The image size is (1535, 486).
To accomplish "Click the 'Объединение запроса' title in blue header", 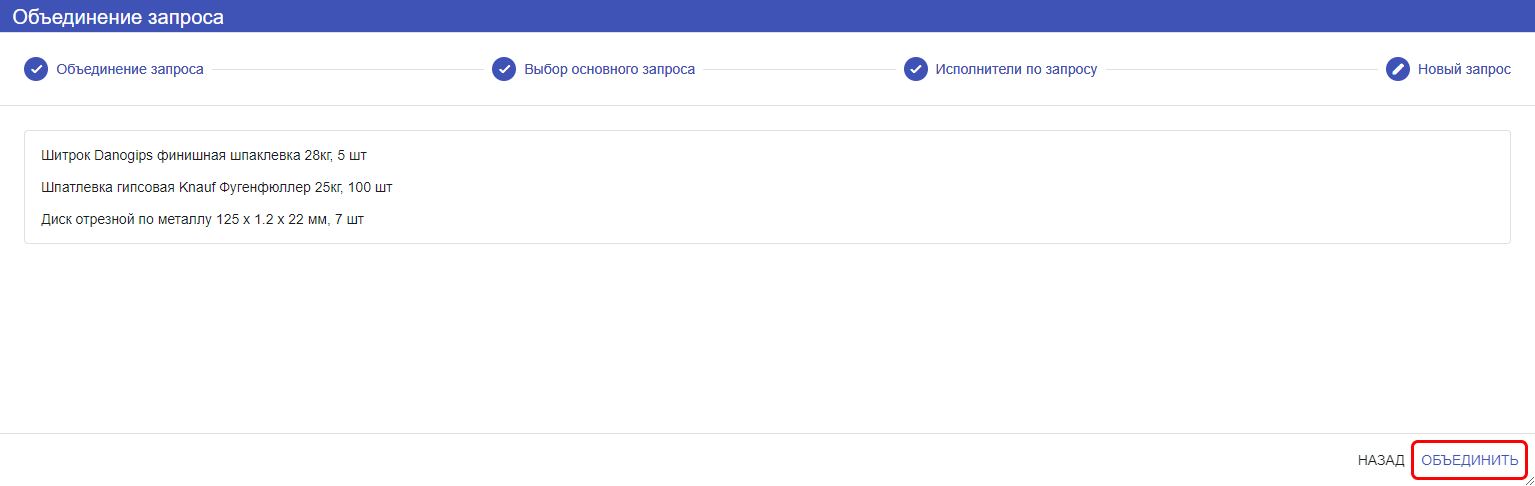I will (118, 17).
